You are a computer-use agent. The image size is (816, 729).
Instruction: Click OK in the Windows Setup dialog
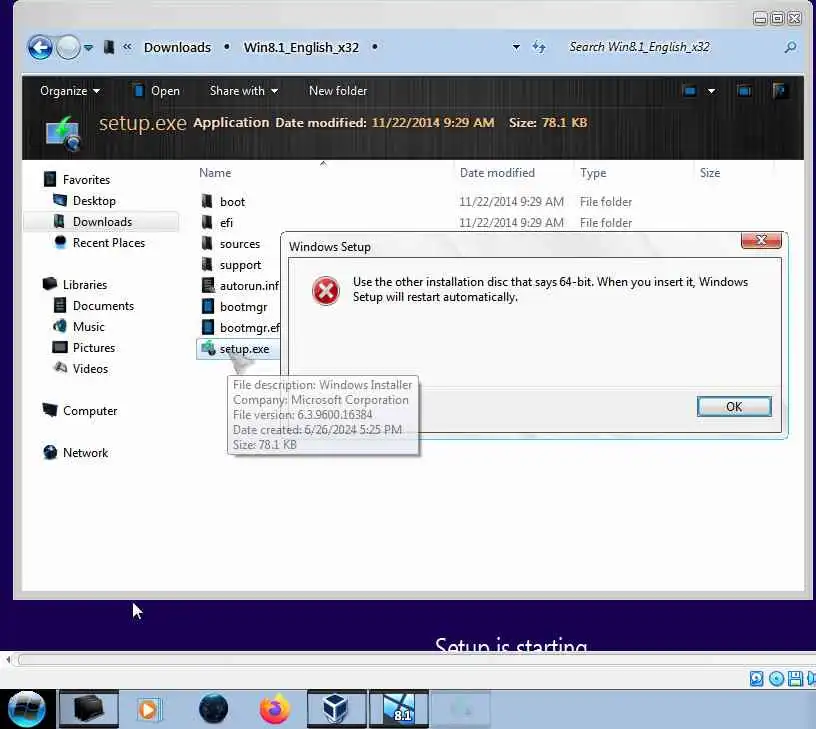tap(734, 406)
